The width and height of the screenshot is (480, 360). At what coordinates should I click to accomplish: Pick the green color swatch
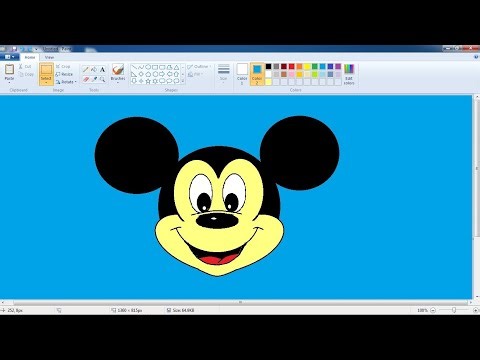point(315,67)
